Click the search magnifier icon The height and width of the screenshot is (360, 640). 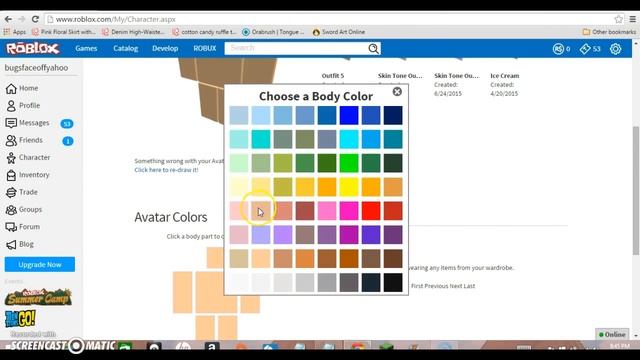point(373,49)
